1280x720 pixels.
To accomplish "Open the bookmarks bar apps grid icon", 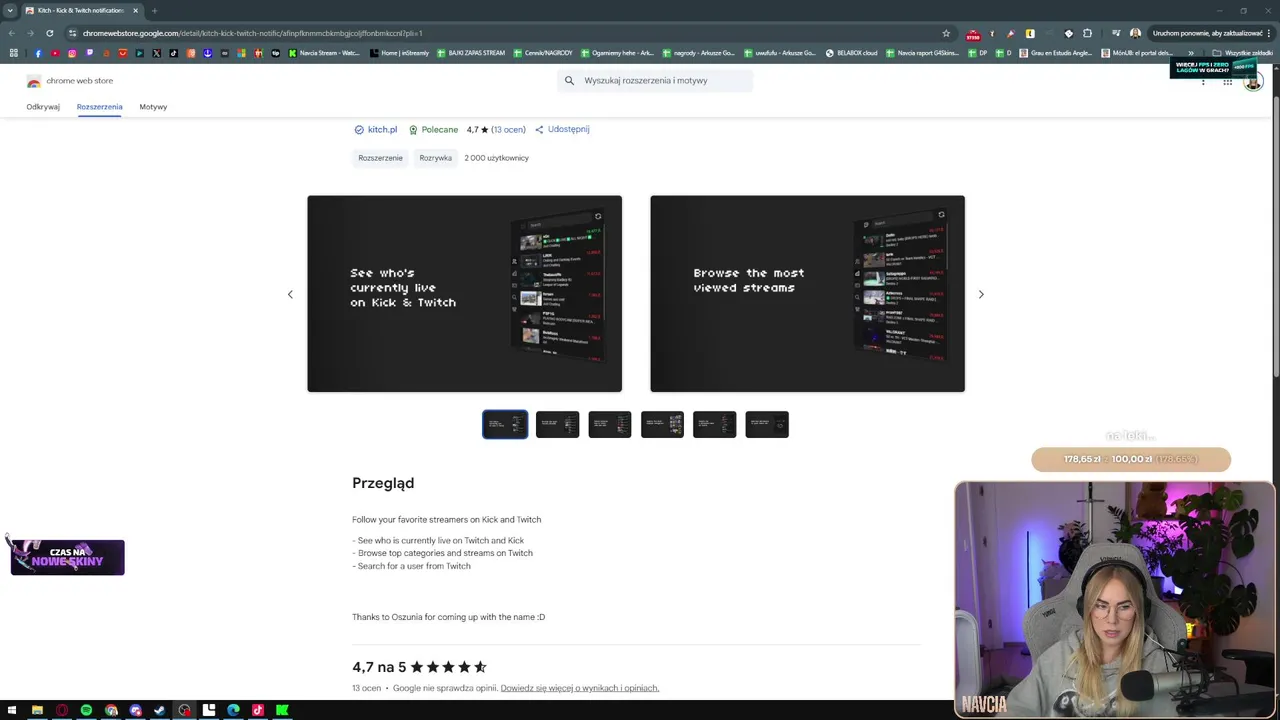I will tap(13, 53).
